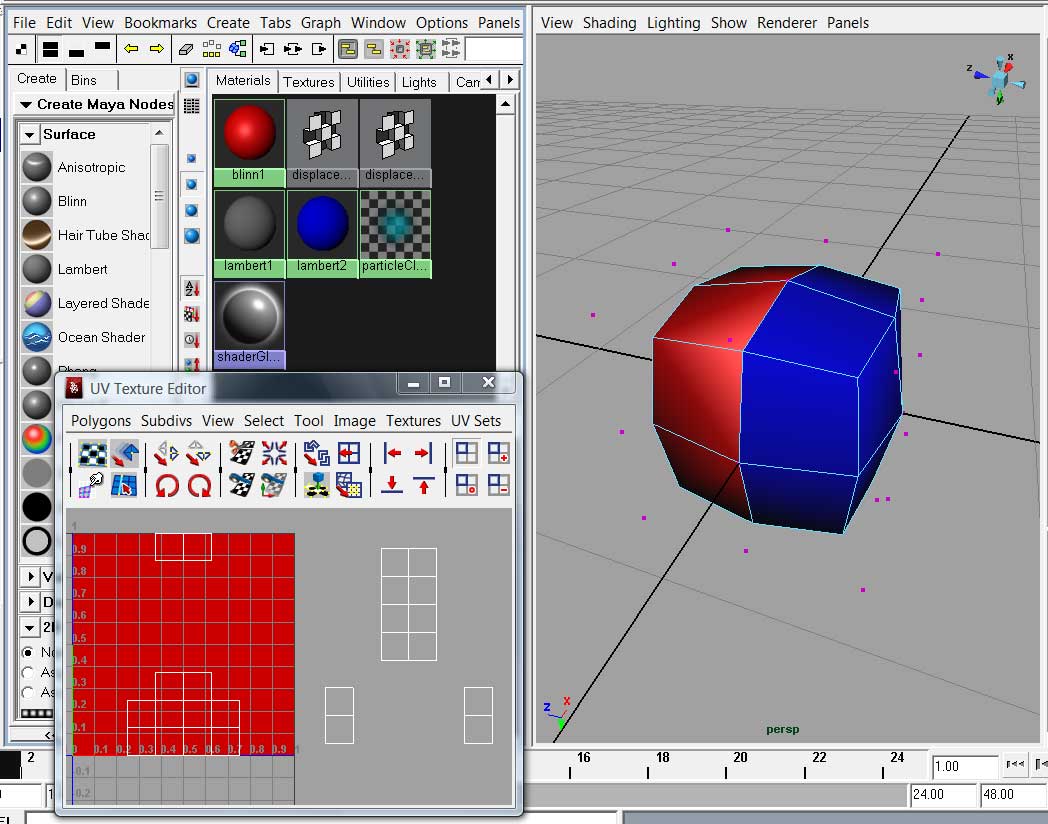Add selected UVs to isolate set
This screenshot has width=1048, height=824.
coord(499,453)
